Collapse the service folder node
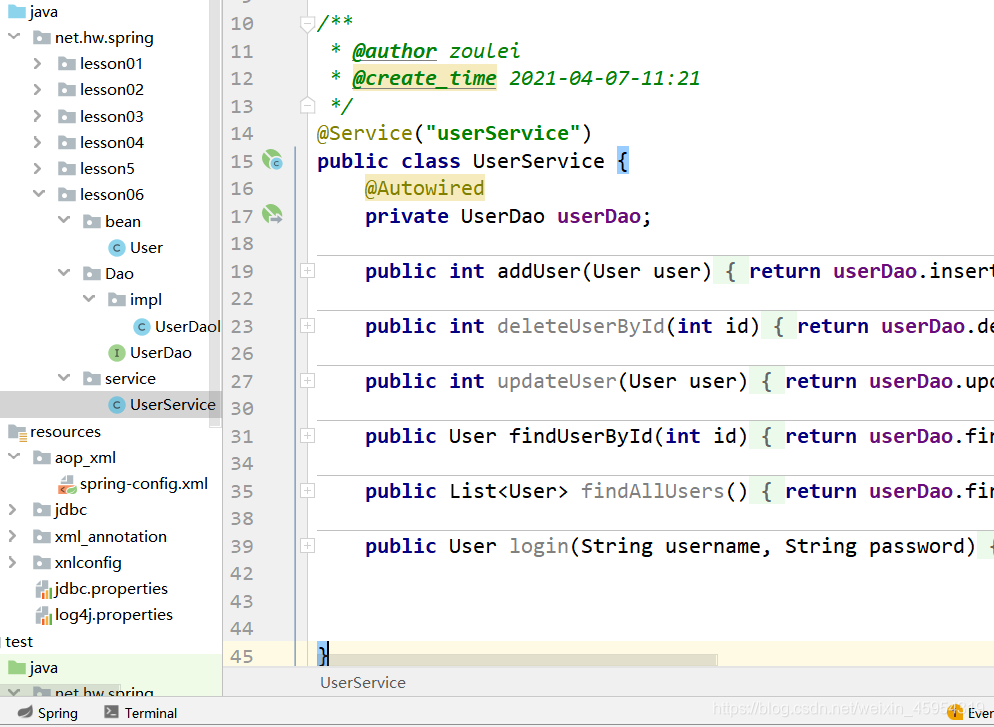The width and height of the screenshot is (994, 727). click(x=64, y=378)
